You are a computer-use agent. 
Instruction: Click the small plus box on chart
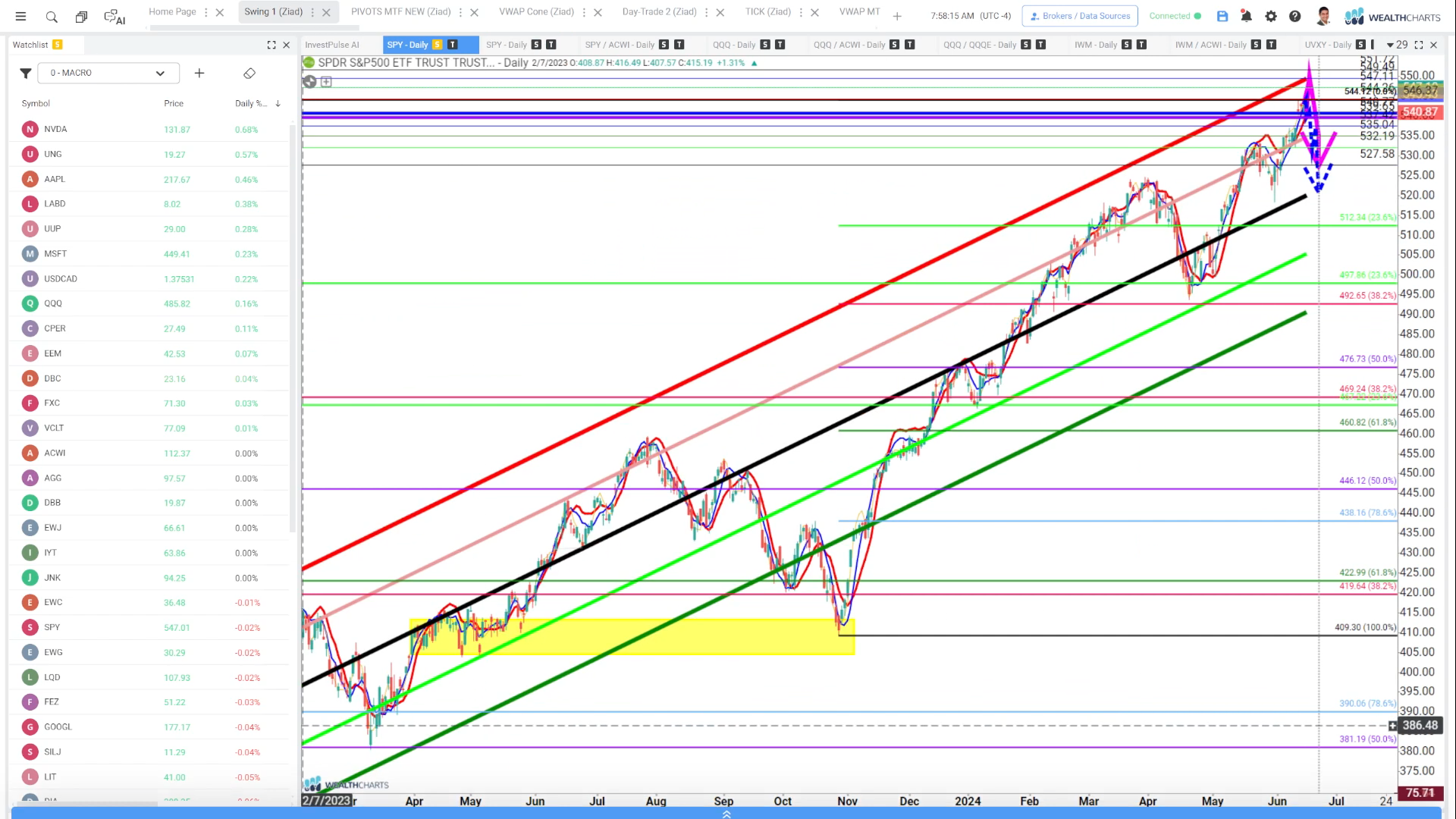(326, 81)
